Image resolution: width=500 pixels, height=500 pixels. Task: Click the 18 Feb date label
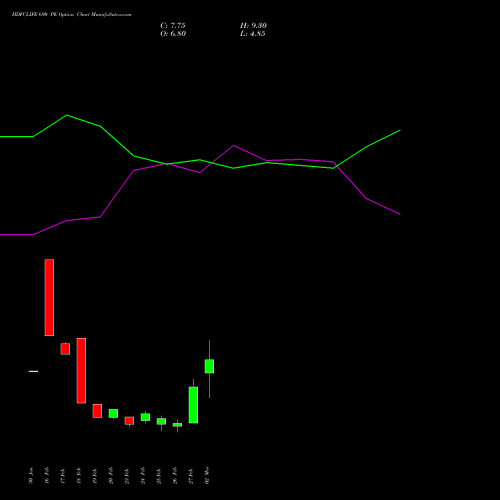click(x=79, y=476)
